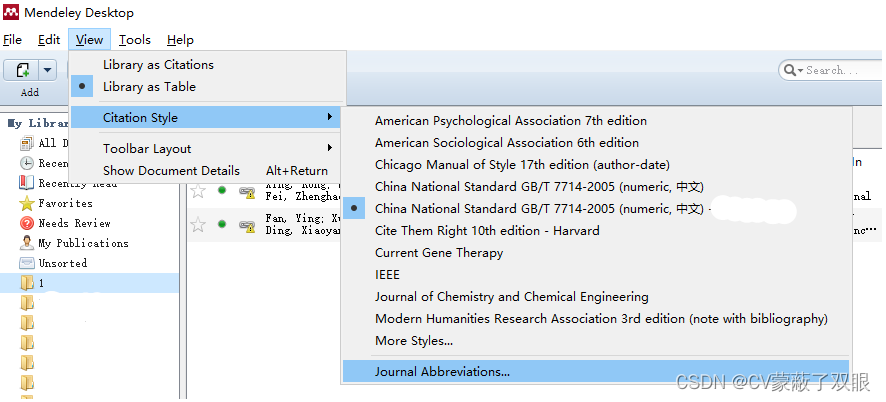This screenshot has width=886, height=402.
Task: Click the Recently Added clock icon
Action: point(27,163)
